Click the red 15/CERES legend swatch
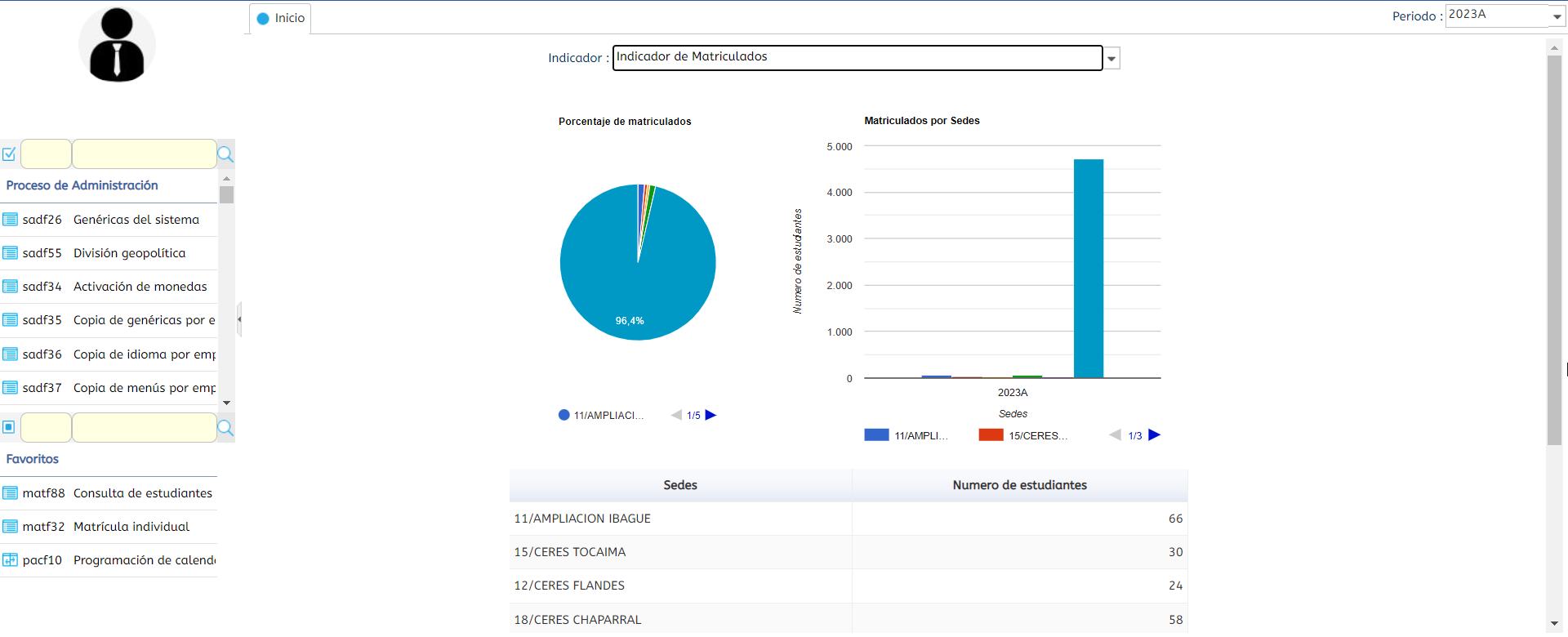The width and height of the screenshot is (1568, 637). coord(991,435)
